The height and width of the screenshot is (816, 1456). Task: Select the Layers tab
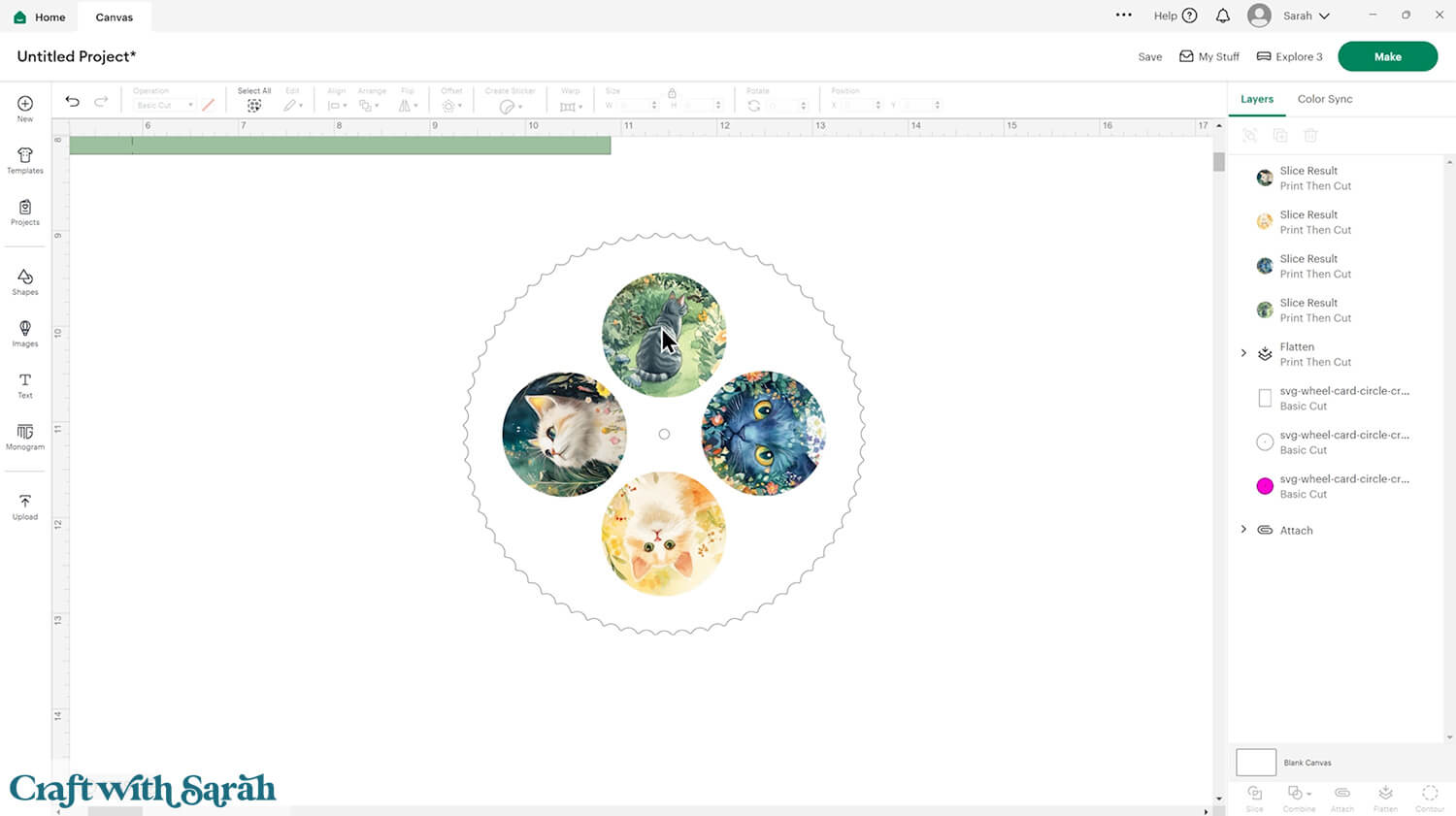tap(1257, 99)
